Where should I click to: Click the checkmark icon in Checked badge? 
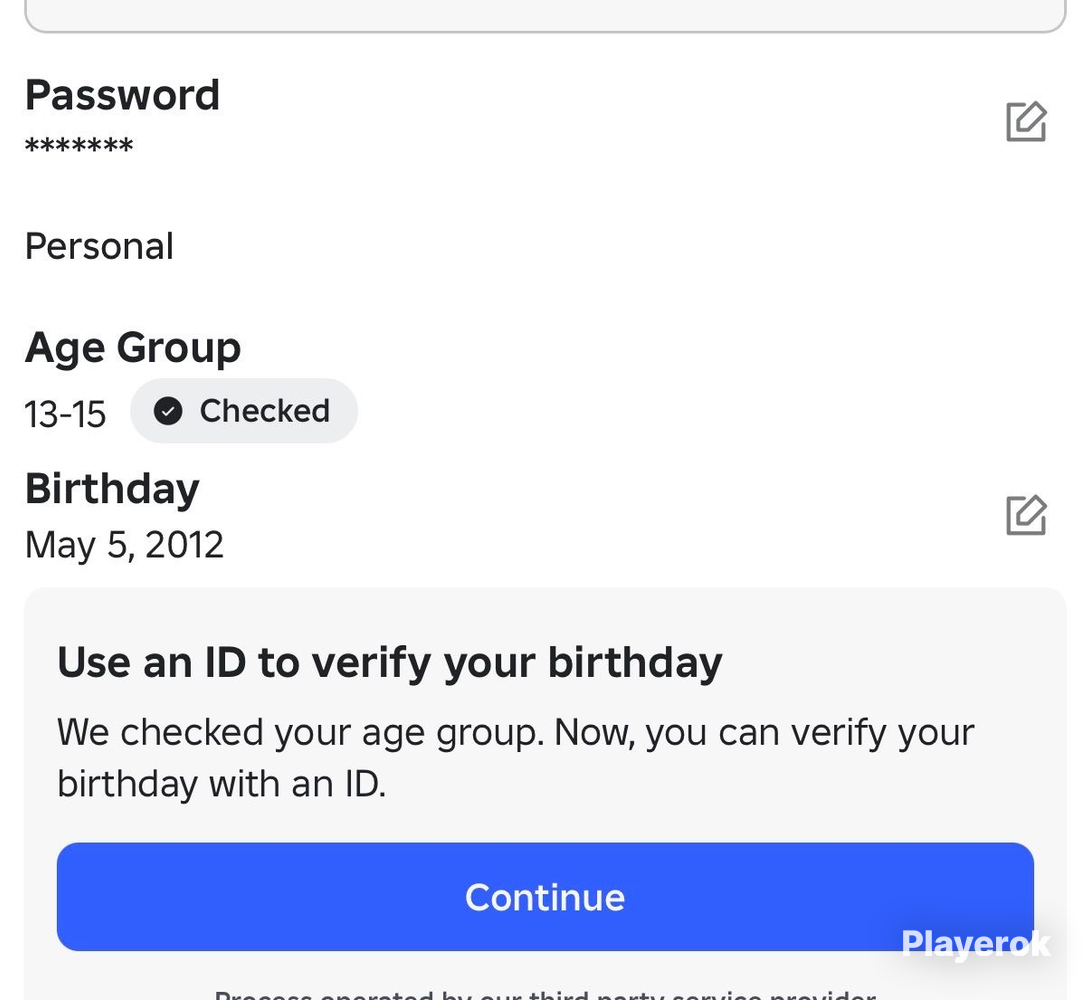click(168, 411)
